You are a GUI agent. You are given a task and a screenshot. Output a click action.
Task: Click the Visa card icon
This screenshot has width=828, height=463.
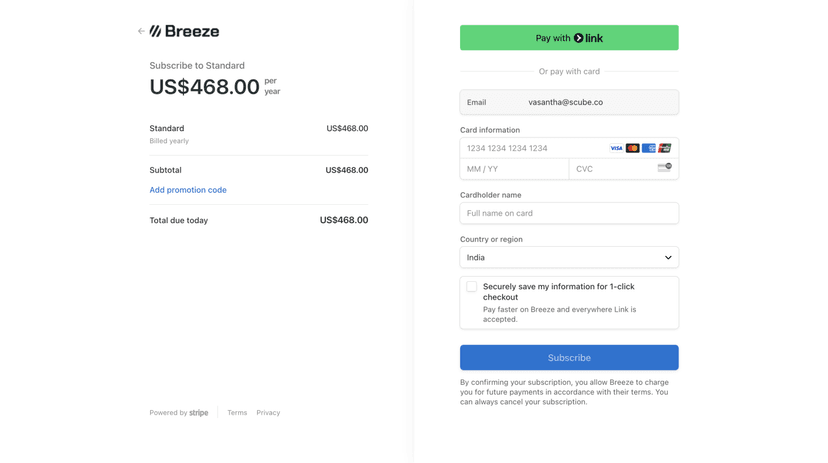point(616,148)
